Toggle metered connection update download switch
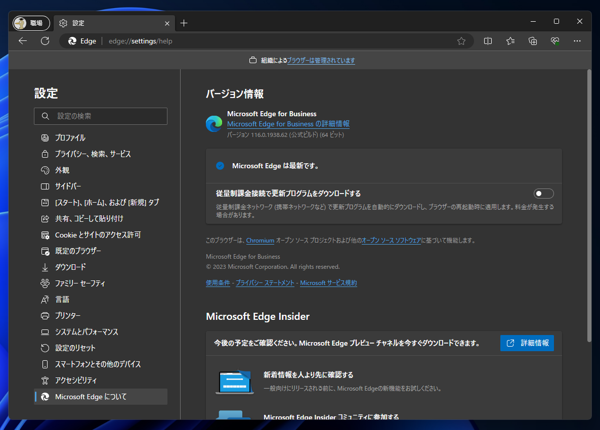 point(543,194)
